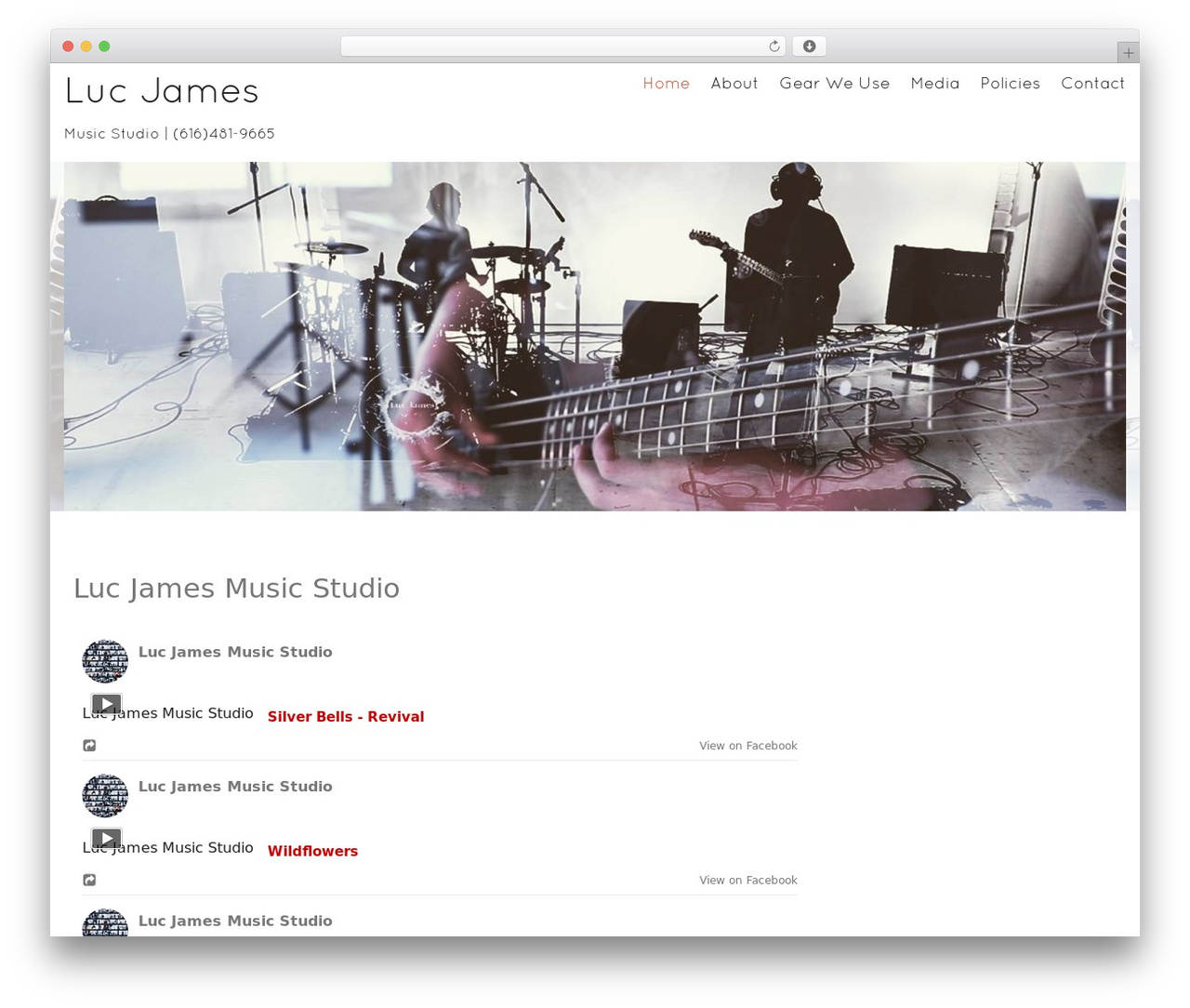Click View on Facebook for Silver Bells post
Screen dimensions: 1190x1008
748,746
